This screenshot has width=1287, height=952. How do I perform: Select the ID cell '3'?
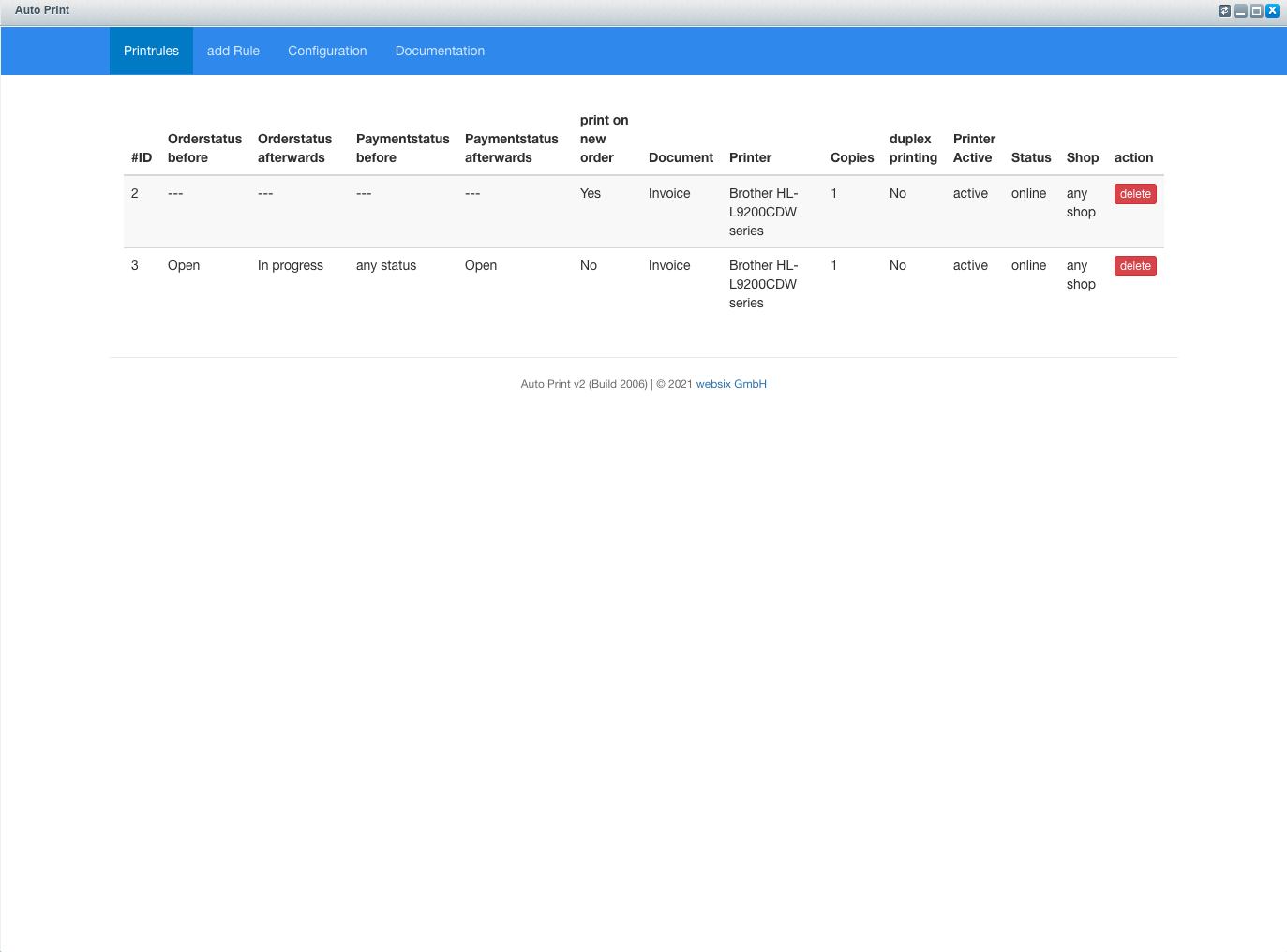[x=135, y=265]
